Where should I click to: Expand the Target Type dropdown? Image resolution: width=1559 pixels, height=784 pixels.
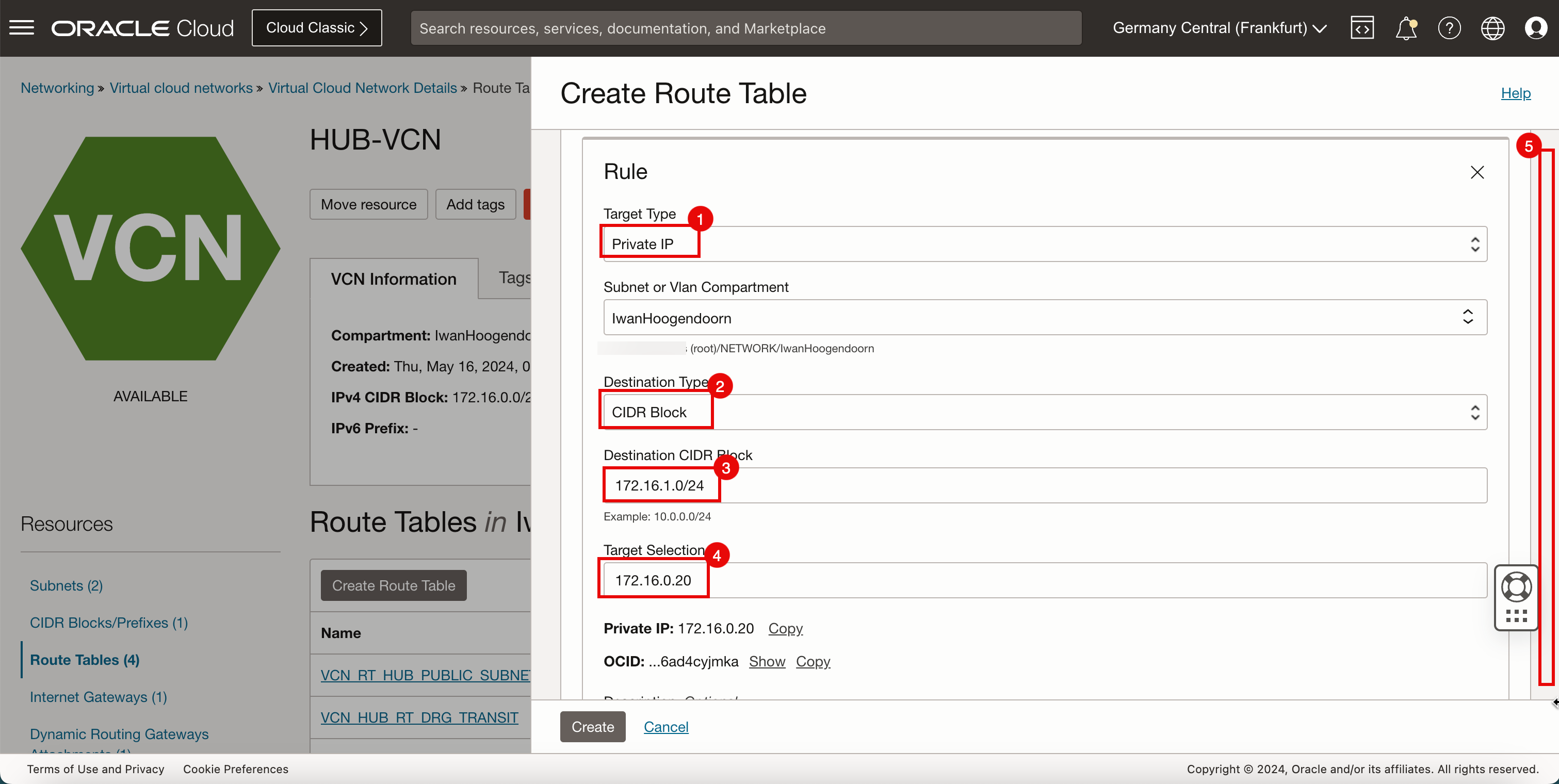1045,244
